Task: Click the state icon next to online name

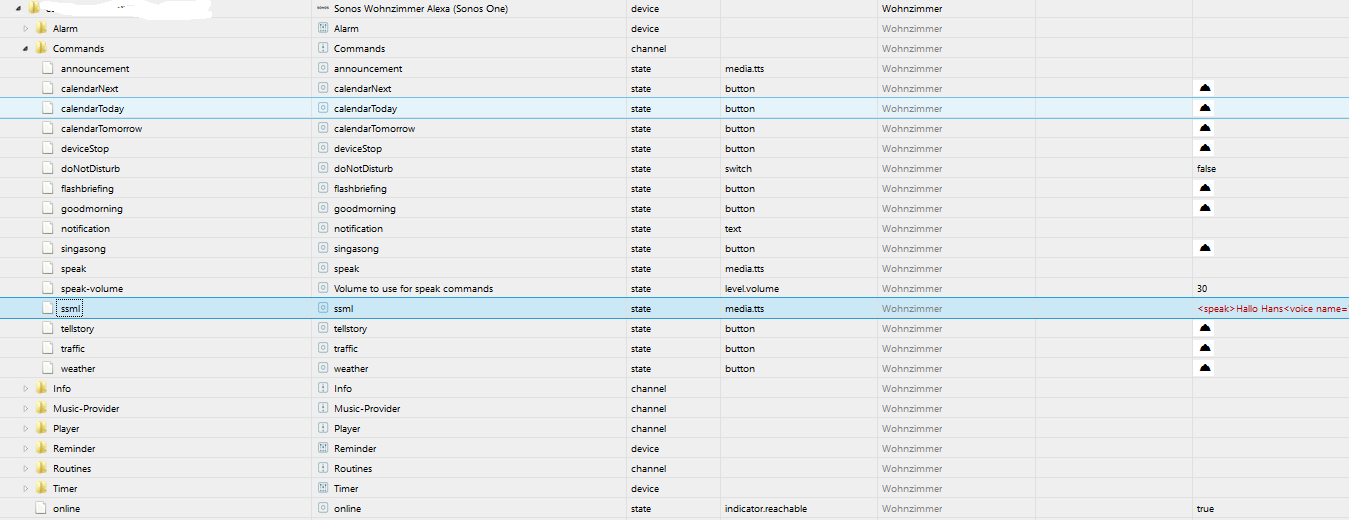Action: [x=323, y=508]
